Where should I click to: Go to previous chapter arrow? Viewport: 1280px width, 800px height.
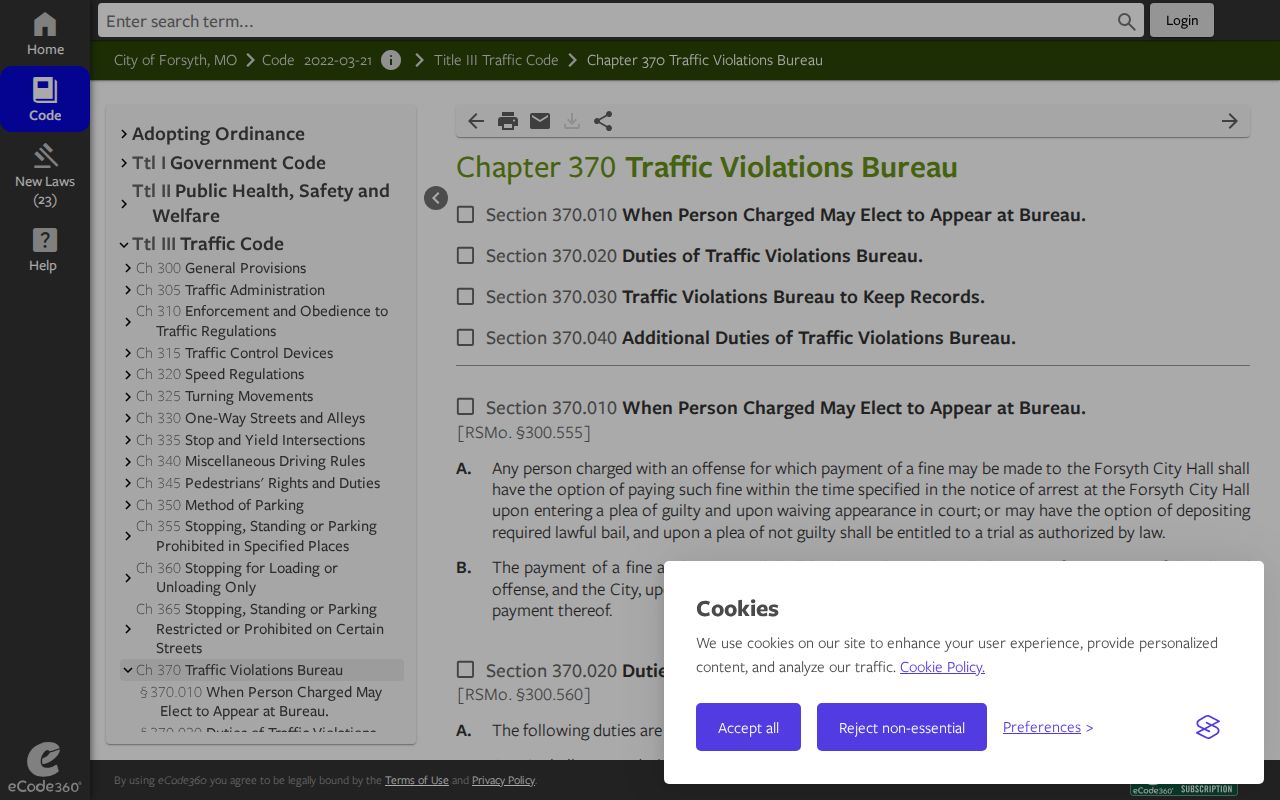pyautogui.click(x=476, y=121)
